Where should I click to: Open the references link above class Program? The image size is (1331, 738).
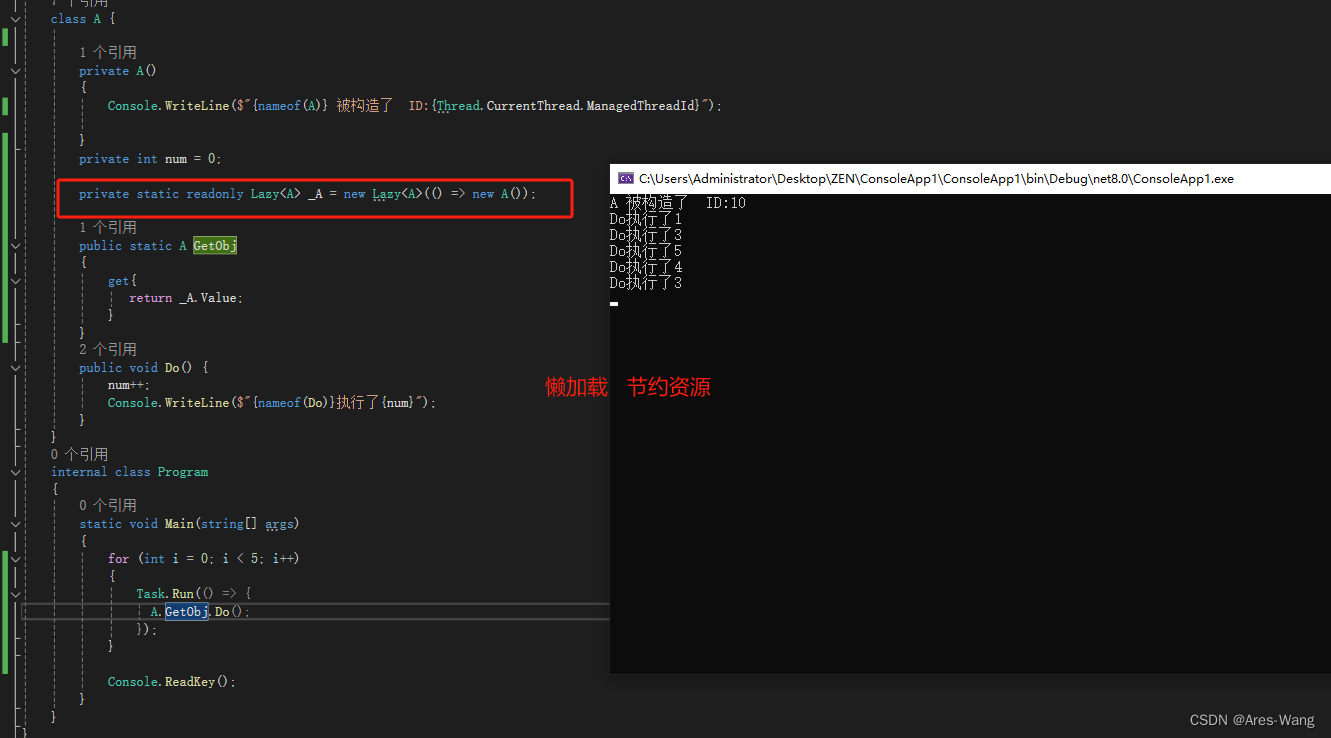[x=79, y=455]
